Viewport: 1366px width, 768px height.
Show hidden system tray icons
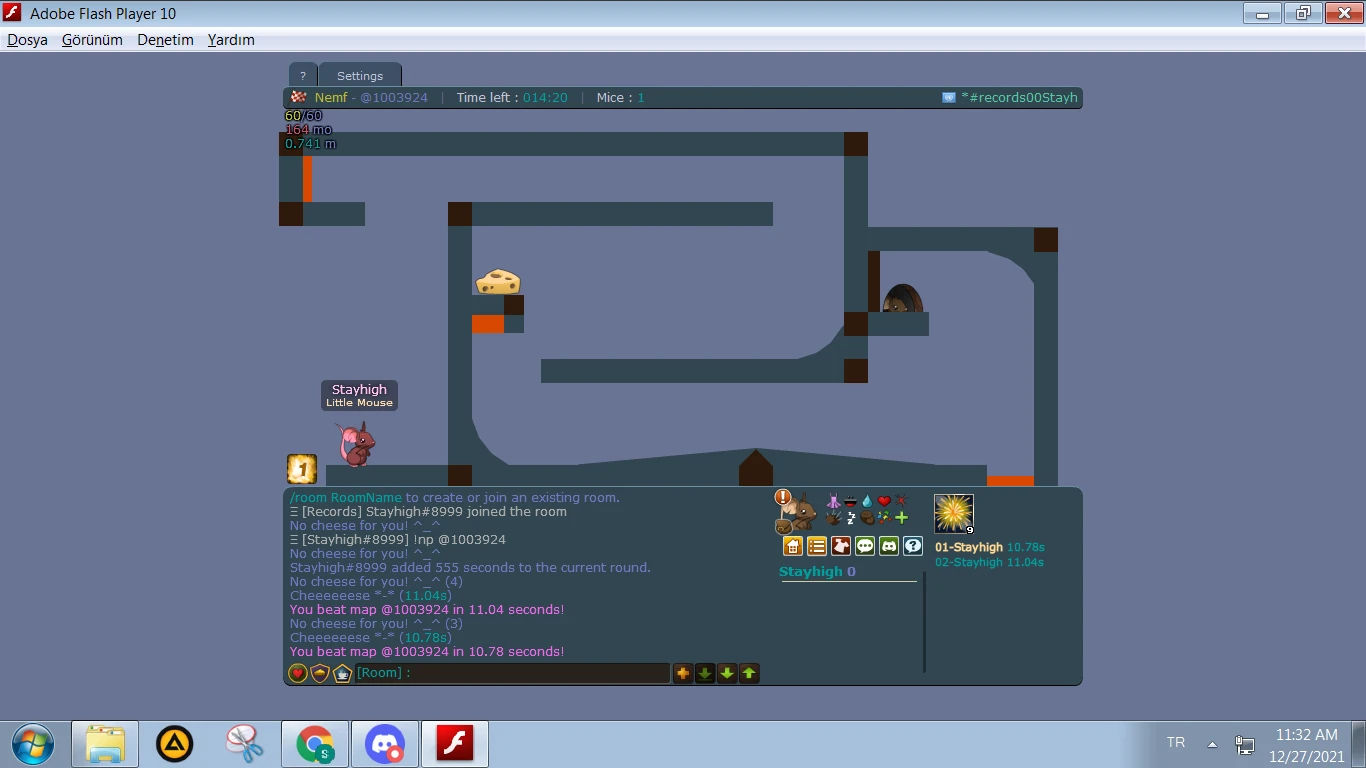1212,744
